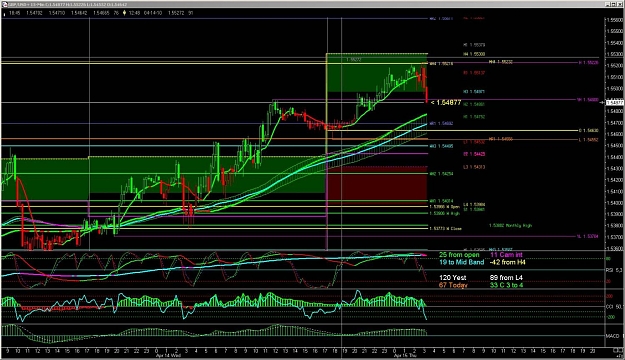Image resolution: width=625 pixels, height=360 pixels.
Task: Click the MACD indicator label
Action: [x=612, y=336]
